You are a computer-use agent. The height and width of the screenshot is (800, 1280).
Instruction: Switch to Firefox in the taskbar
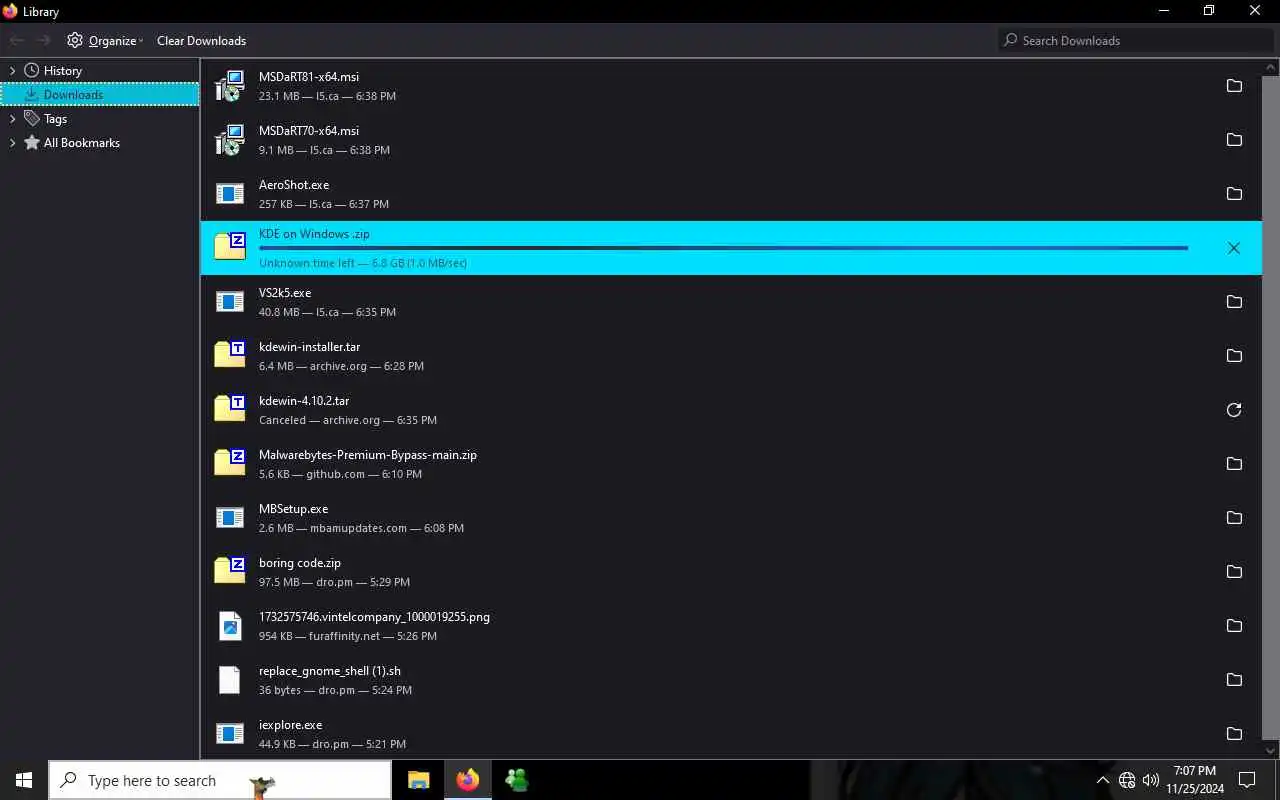[x=468, y=780]
